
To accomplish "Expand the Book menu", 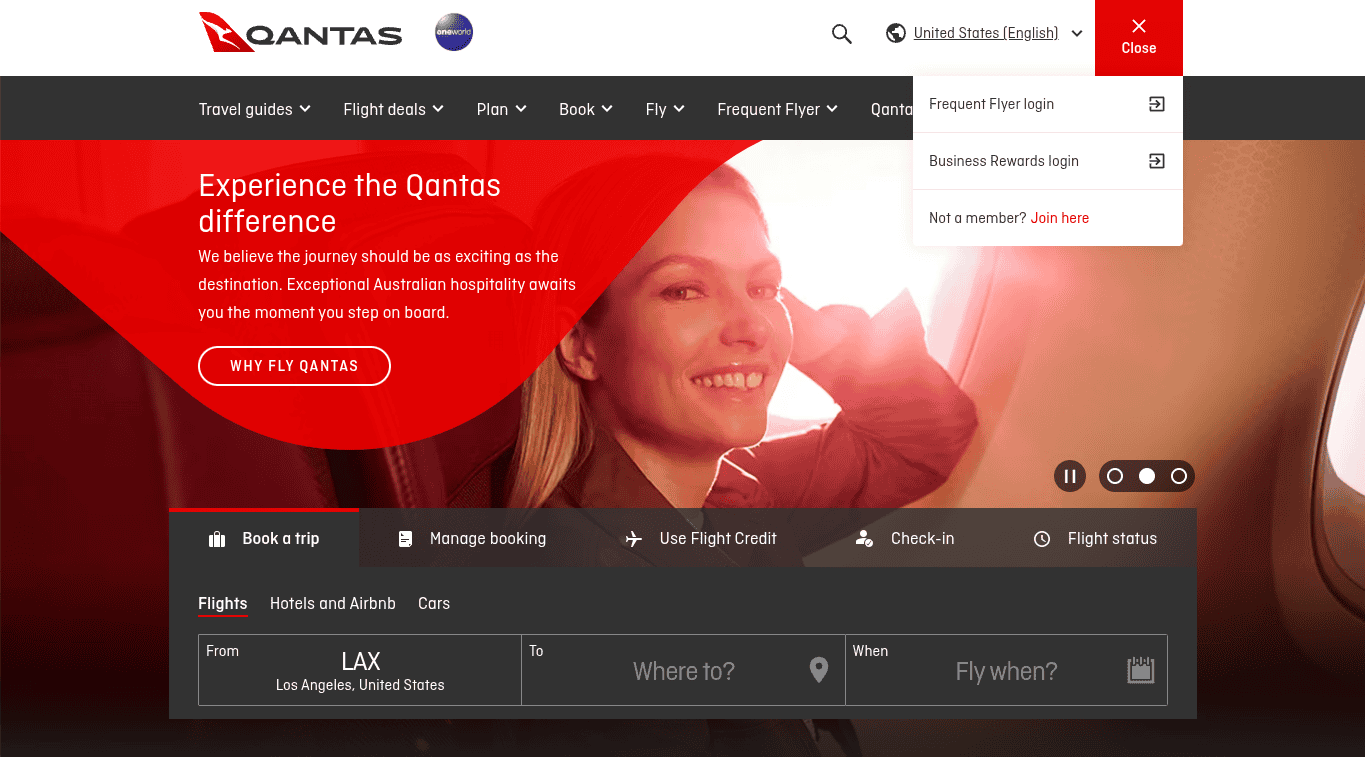I will point(586,109).
